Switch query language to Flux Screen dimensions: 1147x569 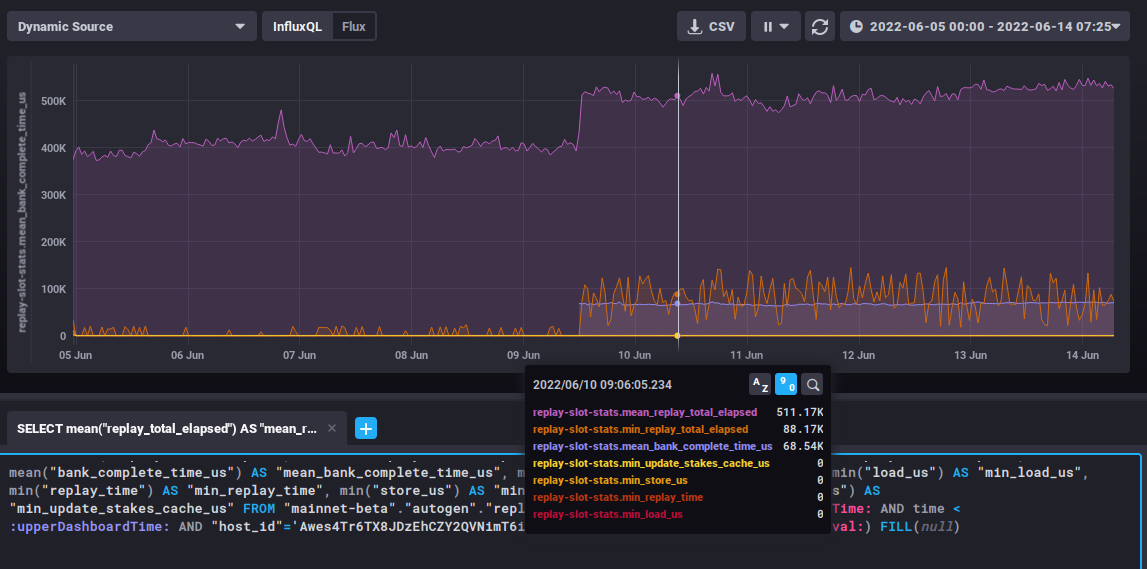point(353,26)
